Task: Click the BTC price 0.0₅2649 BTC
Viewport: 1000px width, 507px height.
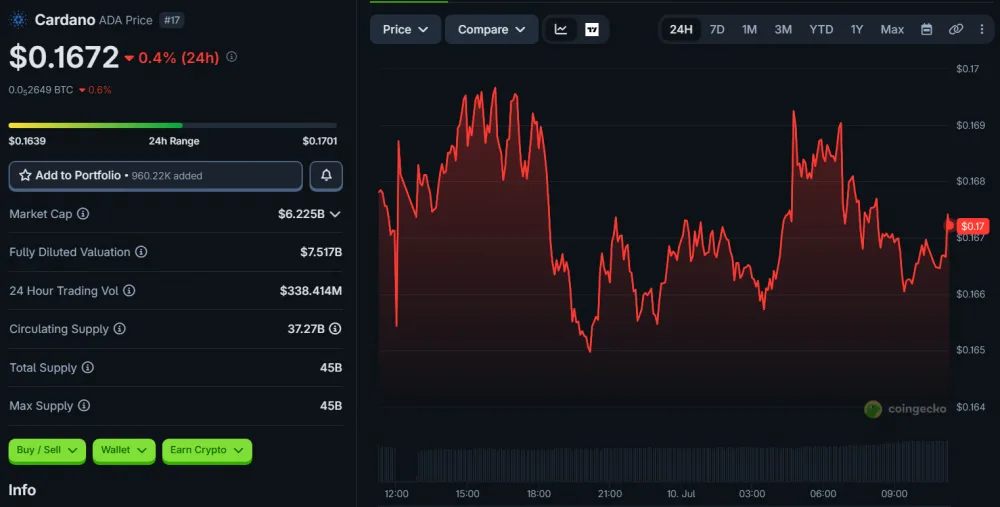Action: [x=41, y=90]
